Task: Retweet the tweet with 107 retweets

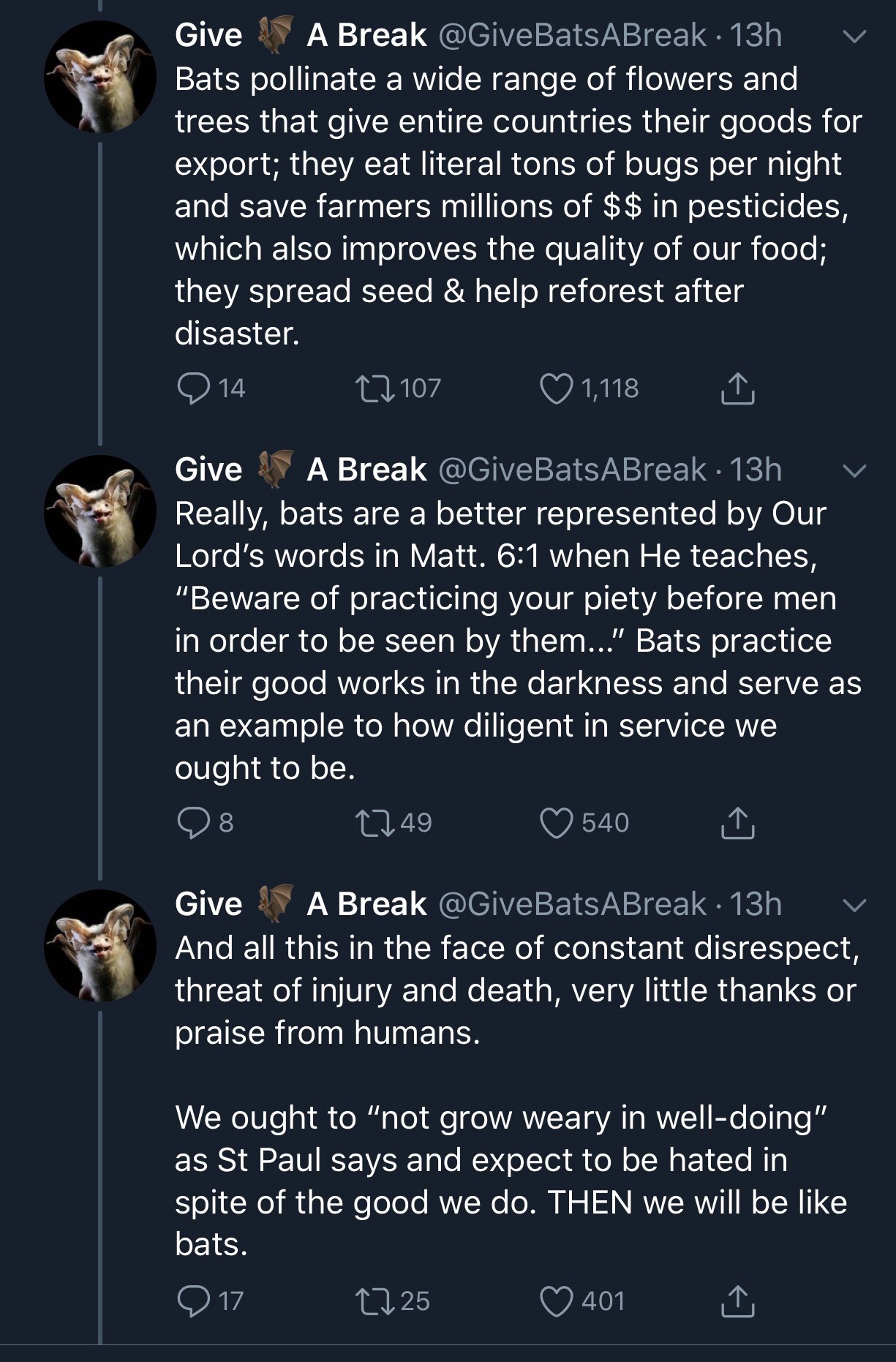Action: coord(374,388)
